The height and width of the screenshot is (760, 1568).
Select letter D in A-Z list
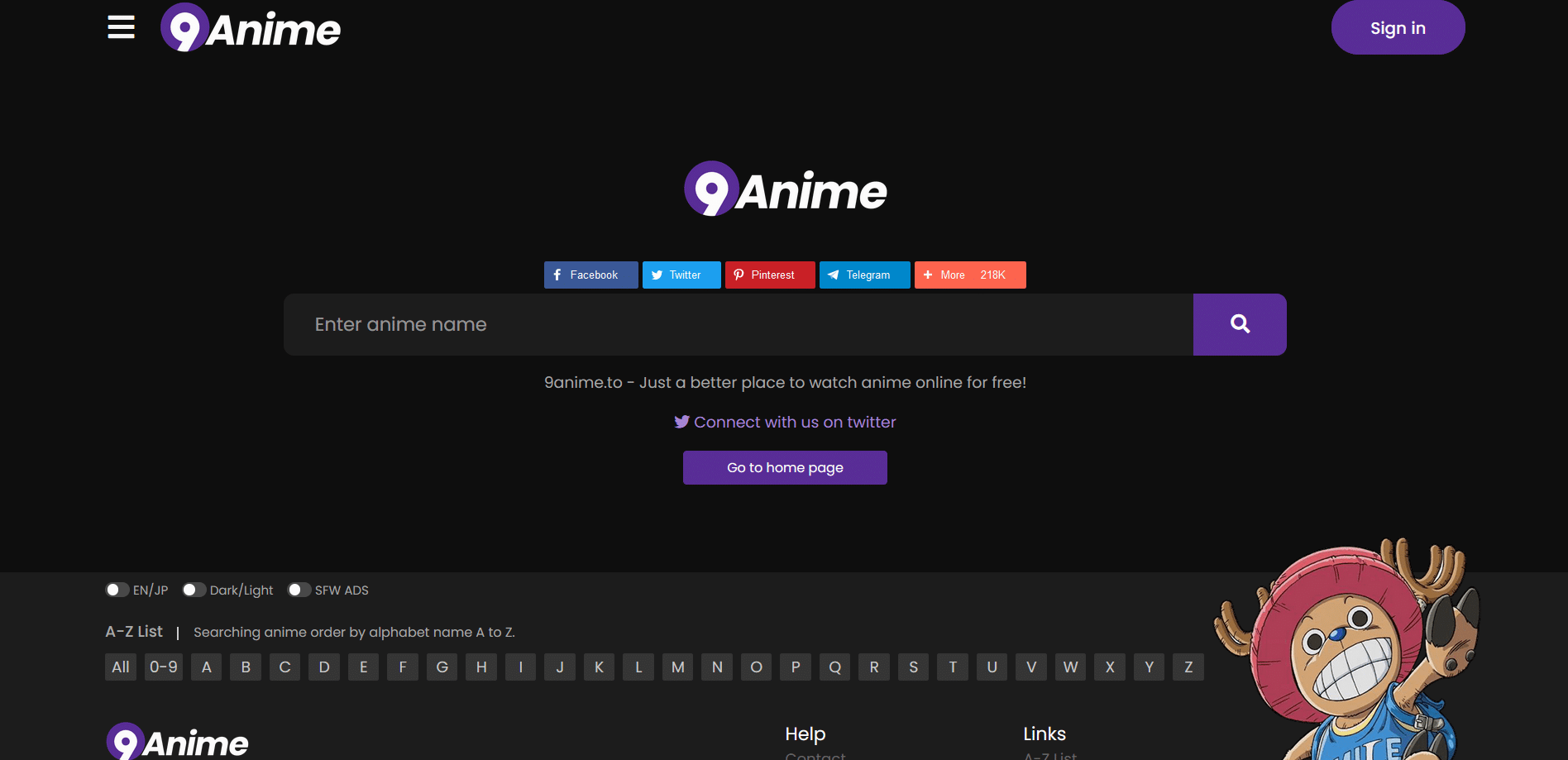pyautogui.click(x=324, y=667)
